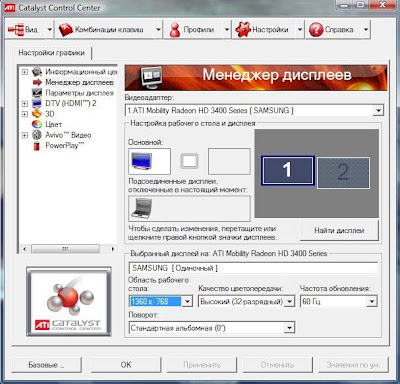Switch to the Настройки графики tab
This screenshot has height=384, width=400.
(52, 53)
